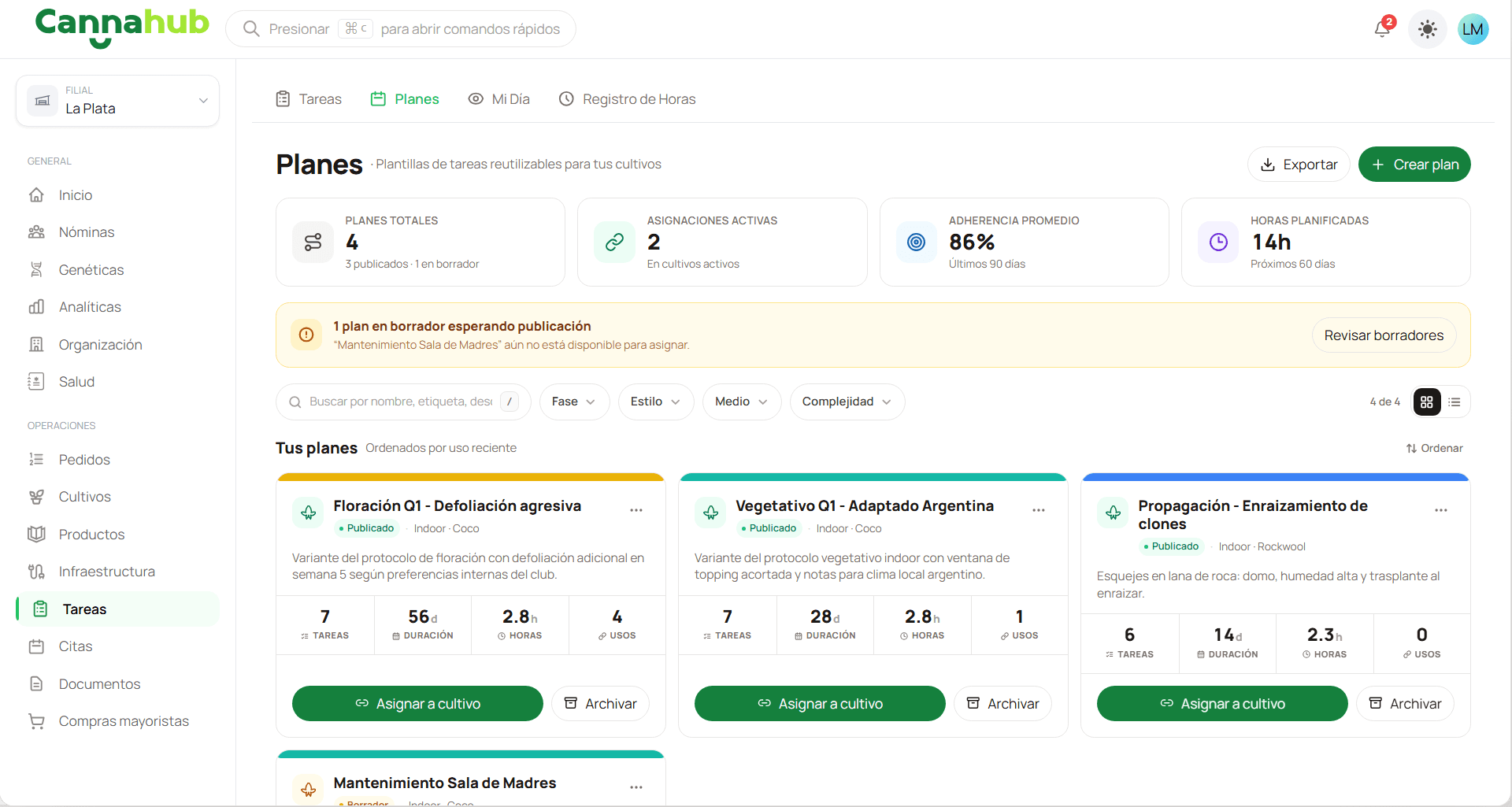
Task: Archive the Propagación plan
Action: point(1405,703)
